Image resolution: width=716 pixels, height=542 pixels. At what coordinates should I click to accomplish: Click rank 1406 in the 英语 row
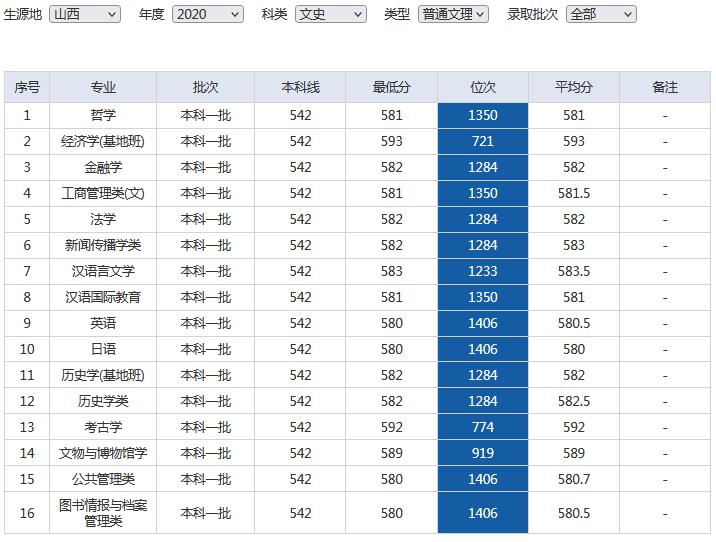pyautogui.click(x=483, y=324)
